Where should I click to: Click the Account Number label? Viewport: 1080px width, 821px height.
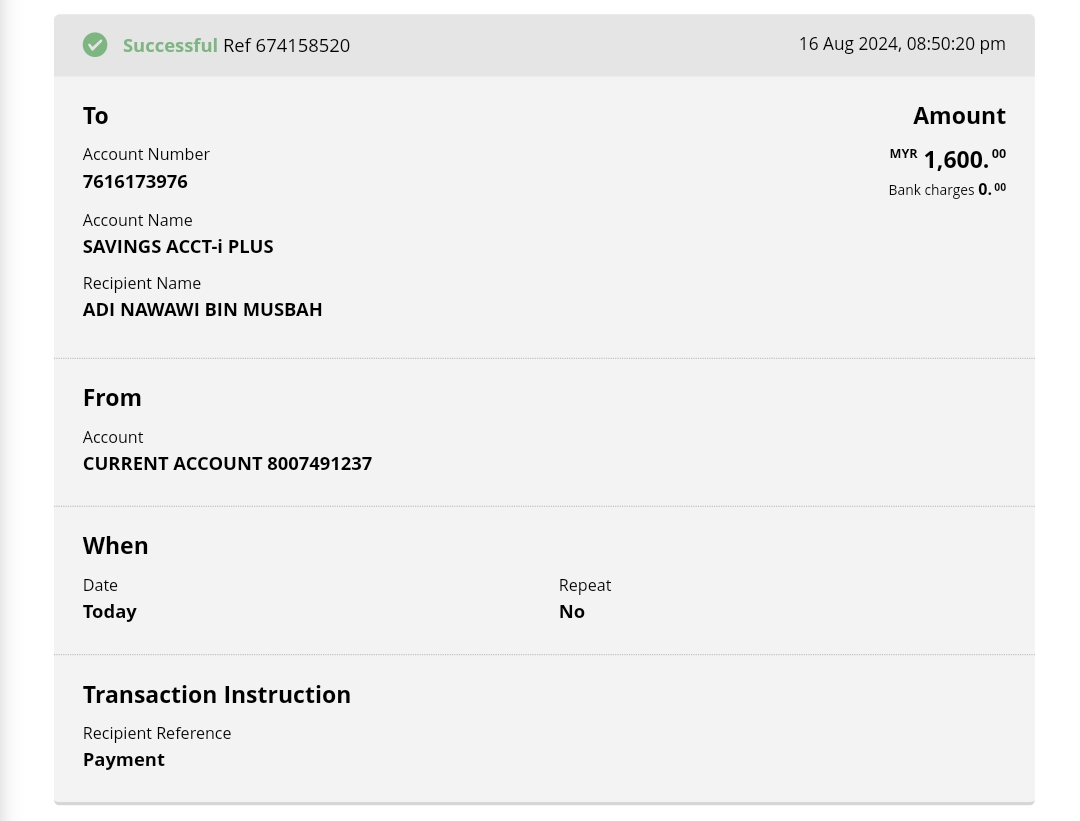pos(146,154)
